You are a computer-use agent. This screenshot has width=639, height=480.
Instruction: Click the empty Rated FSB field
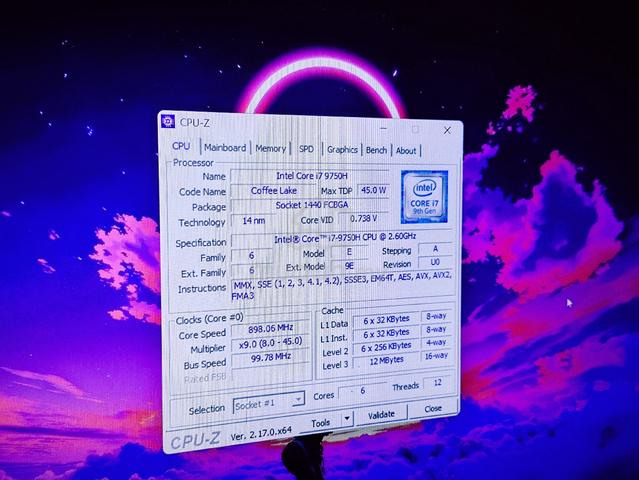coord(270,374)
